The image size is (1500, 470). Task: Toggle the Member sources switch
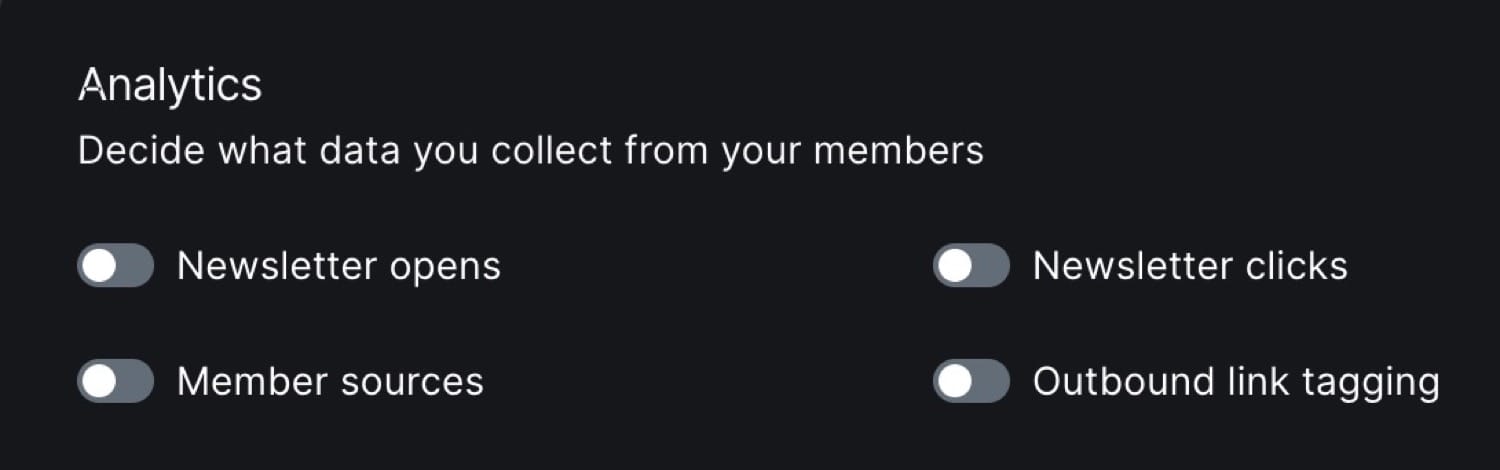pos(115,381)
